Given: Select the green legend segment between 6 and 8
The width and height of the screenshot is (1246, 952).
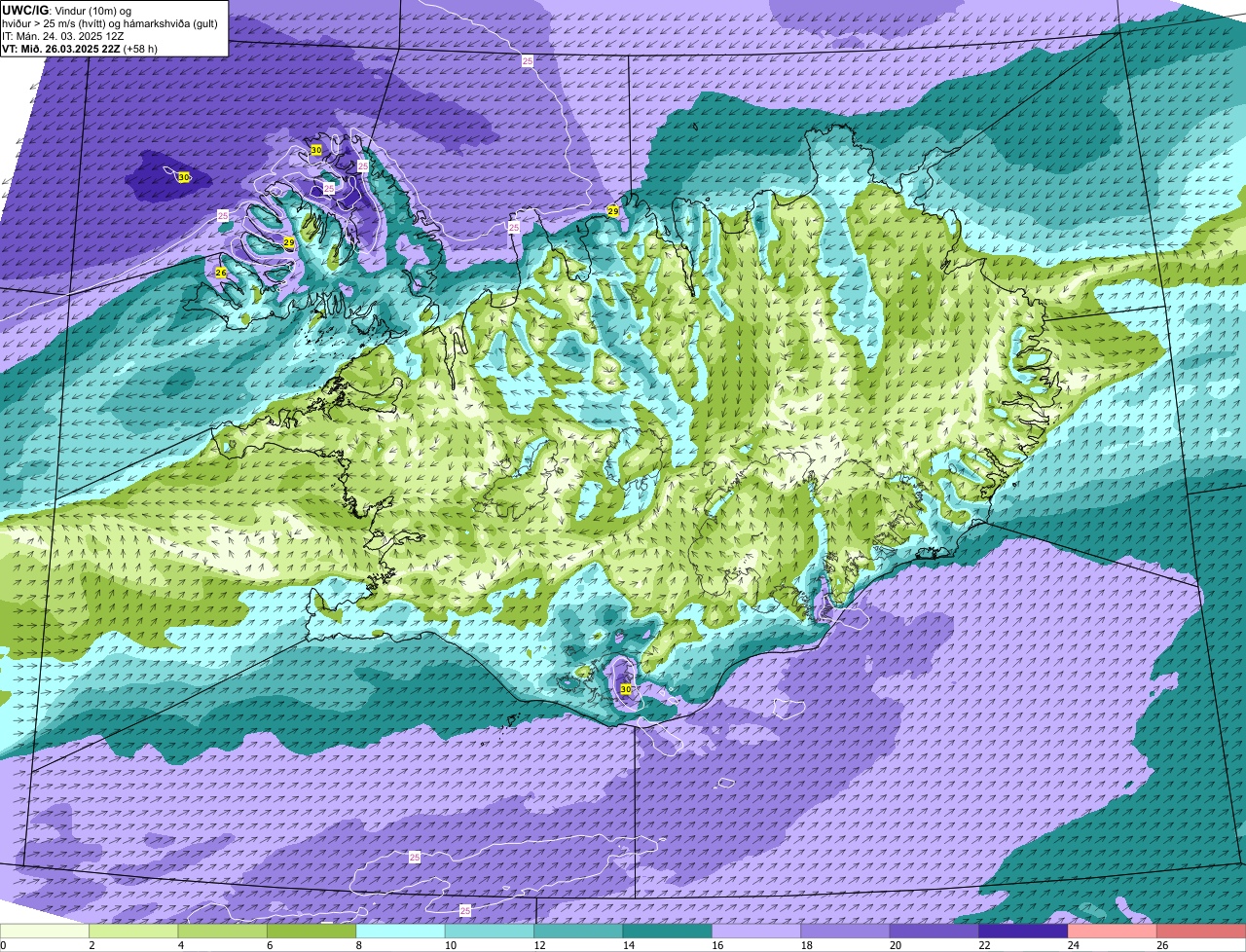Looking at the screenshot, I should coord(311,932).
